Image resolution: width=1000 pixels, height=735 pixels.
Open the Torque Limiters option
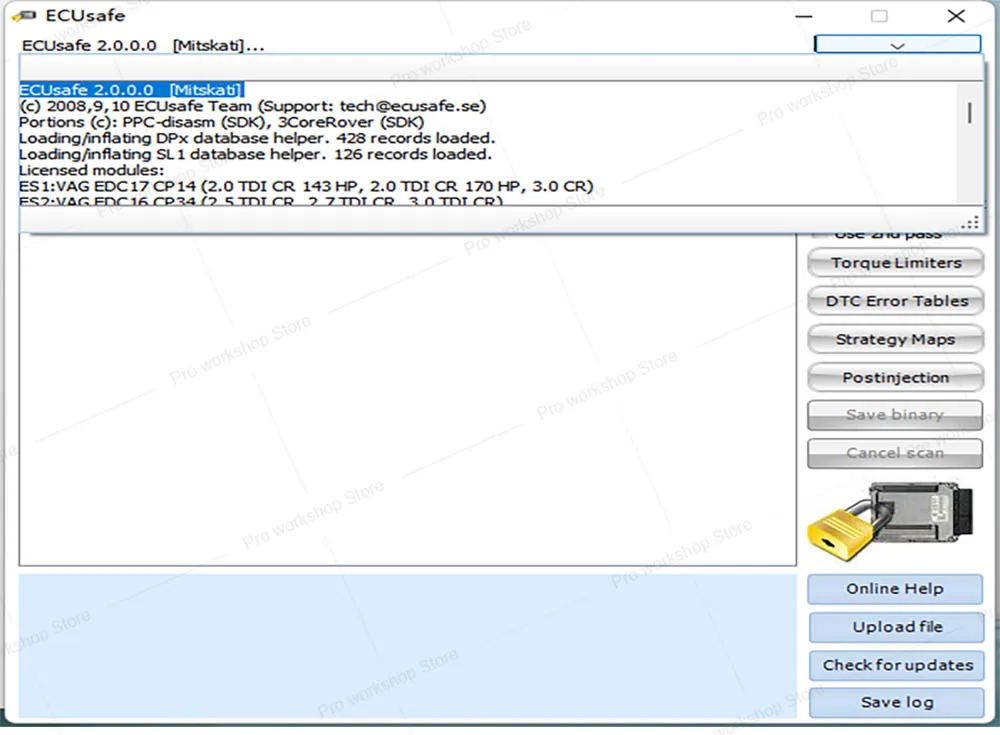click(895, 263)
